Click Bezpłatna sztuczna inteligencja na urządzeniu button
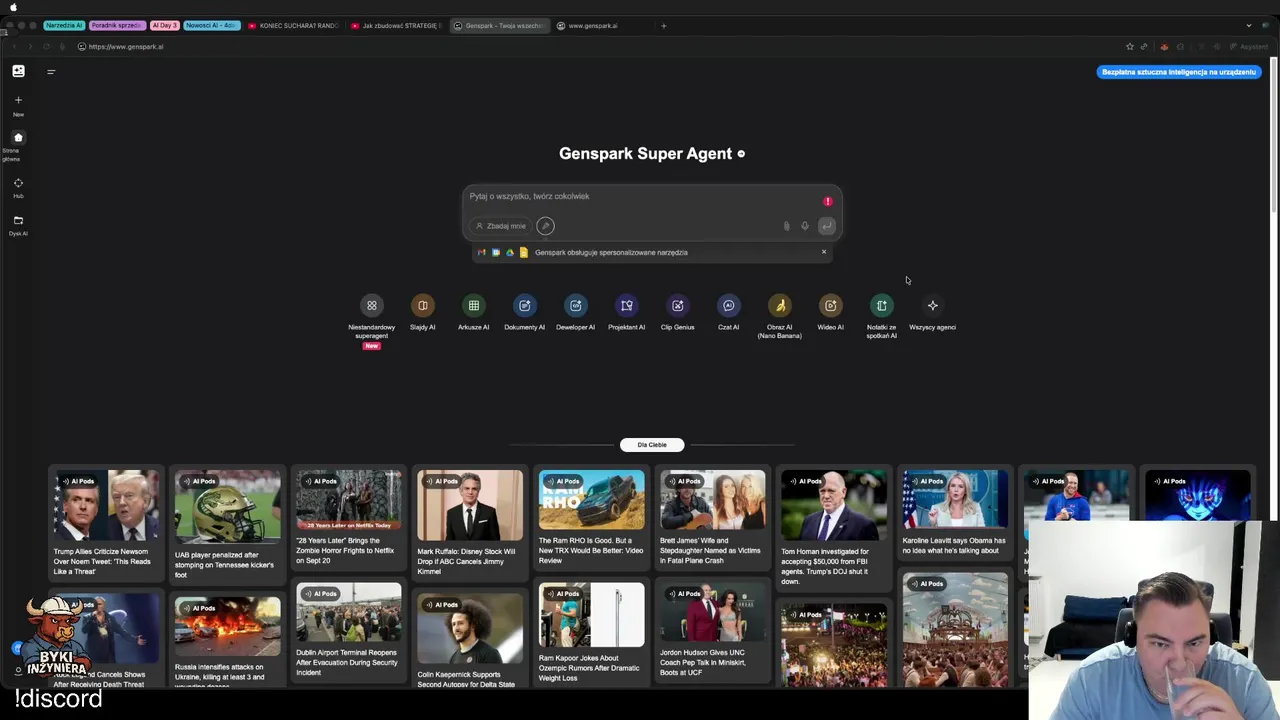 (x=1178, y=72)
